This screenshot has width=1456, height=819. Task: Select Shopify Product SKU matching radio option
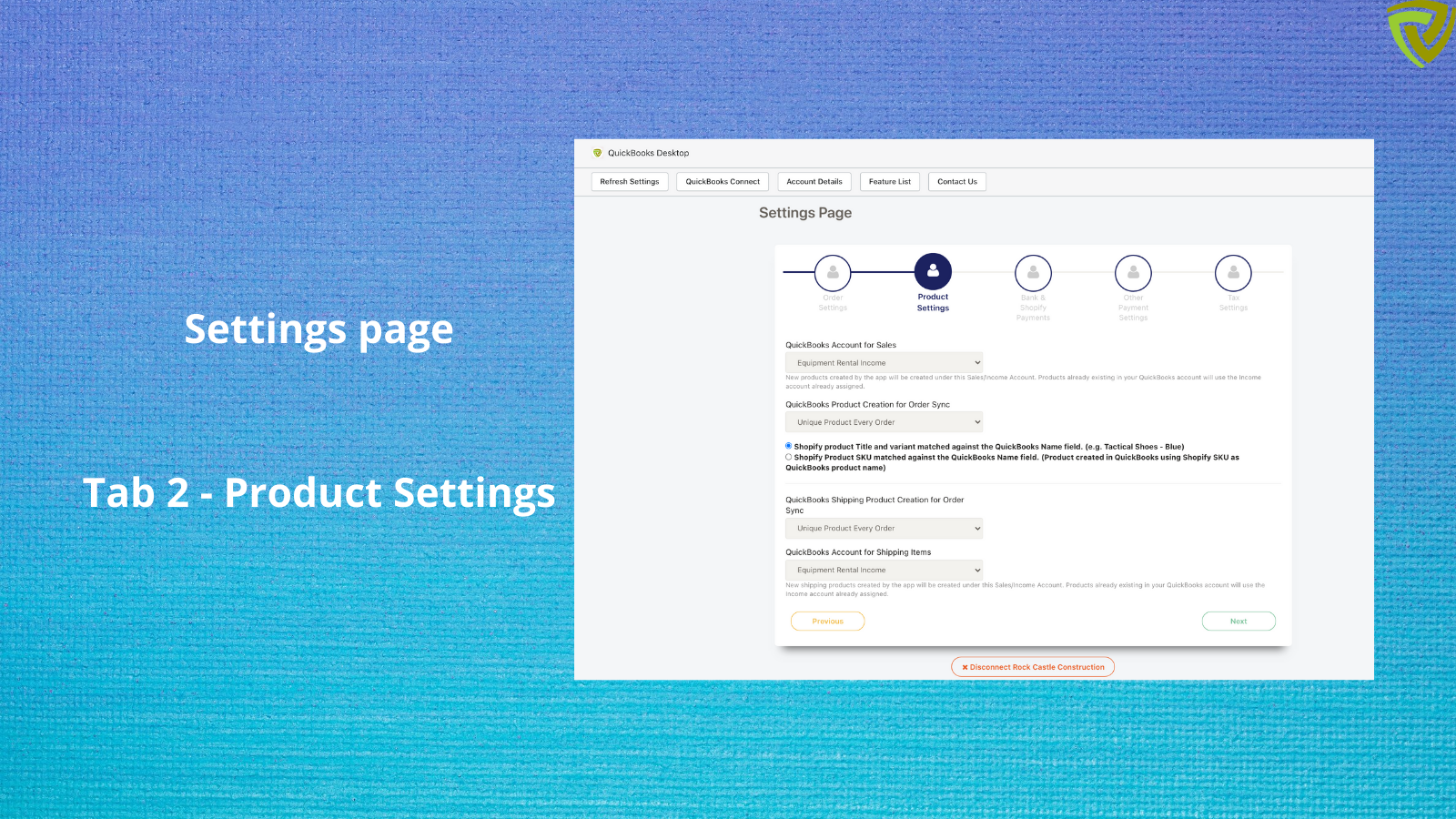click(x=788, y=457)
